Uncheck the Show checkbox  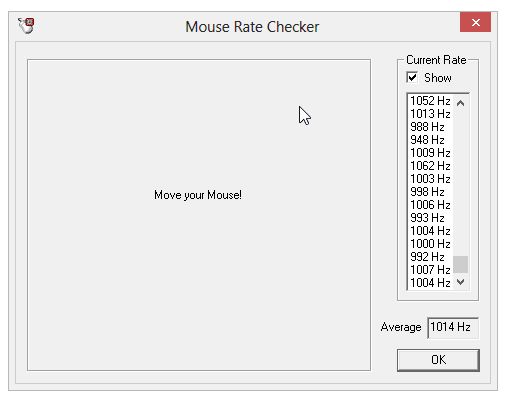coord(412,78)
